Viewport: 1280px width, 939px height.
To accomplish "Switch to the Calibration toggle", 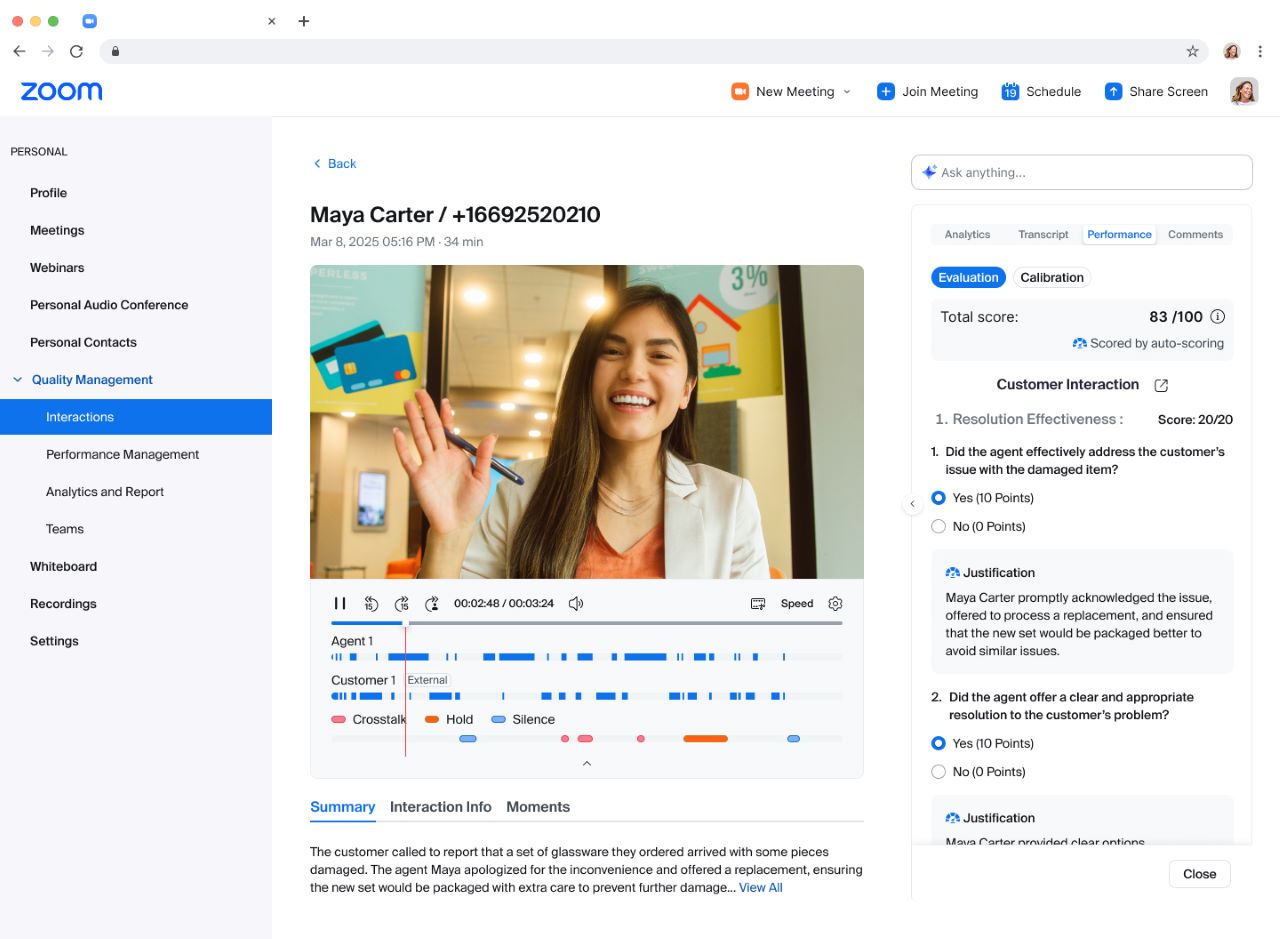I will tap(1052, 277).
